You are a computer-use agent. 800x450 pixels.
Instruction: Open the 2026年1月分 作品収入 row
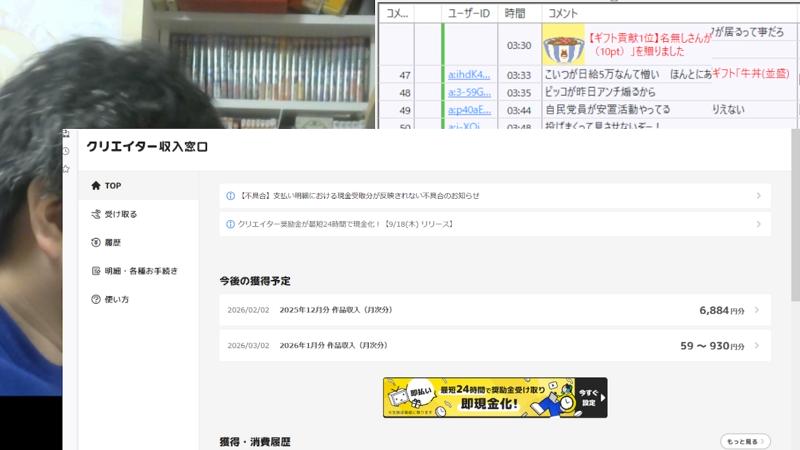[x=495, y=345]
